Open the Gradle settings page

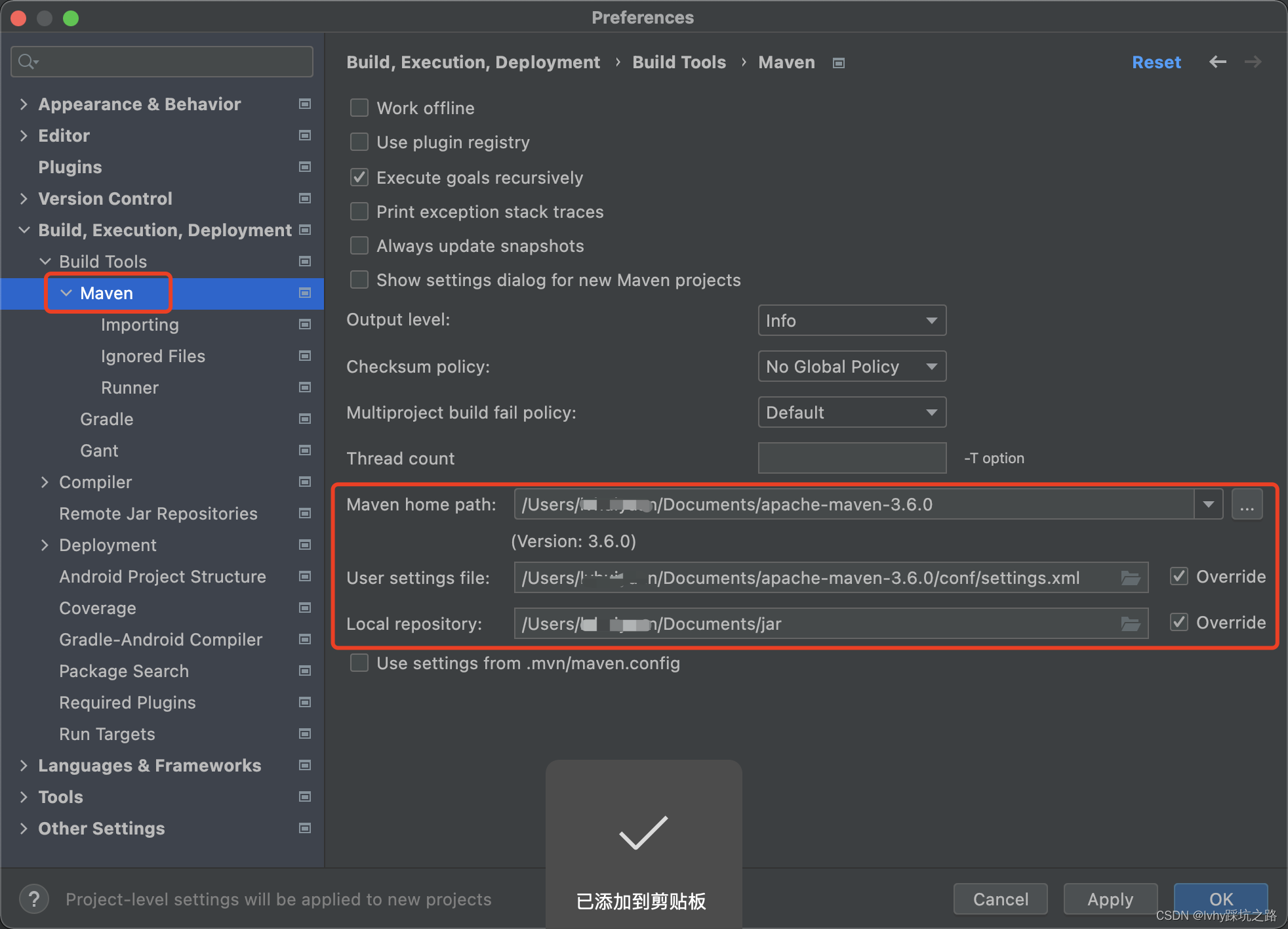click(x=106, y=419)
